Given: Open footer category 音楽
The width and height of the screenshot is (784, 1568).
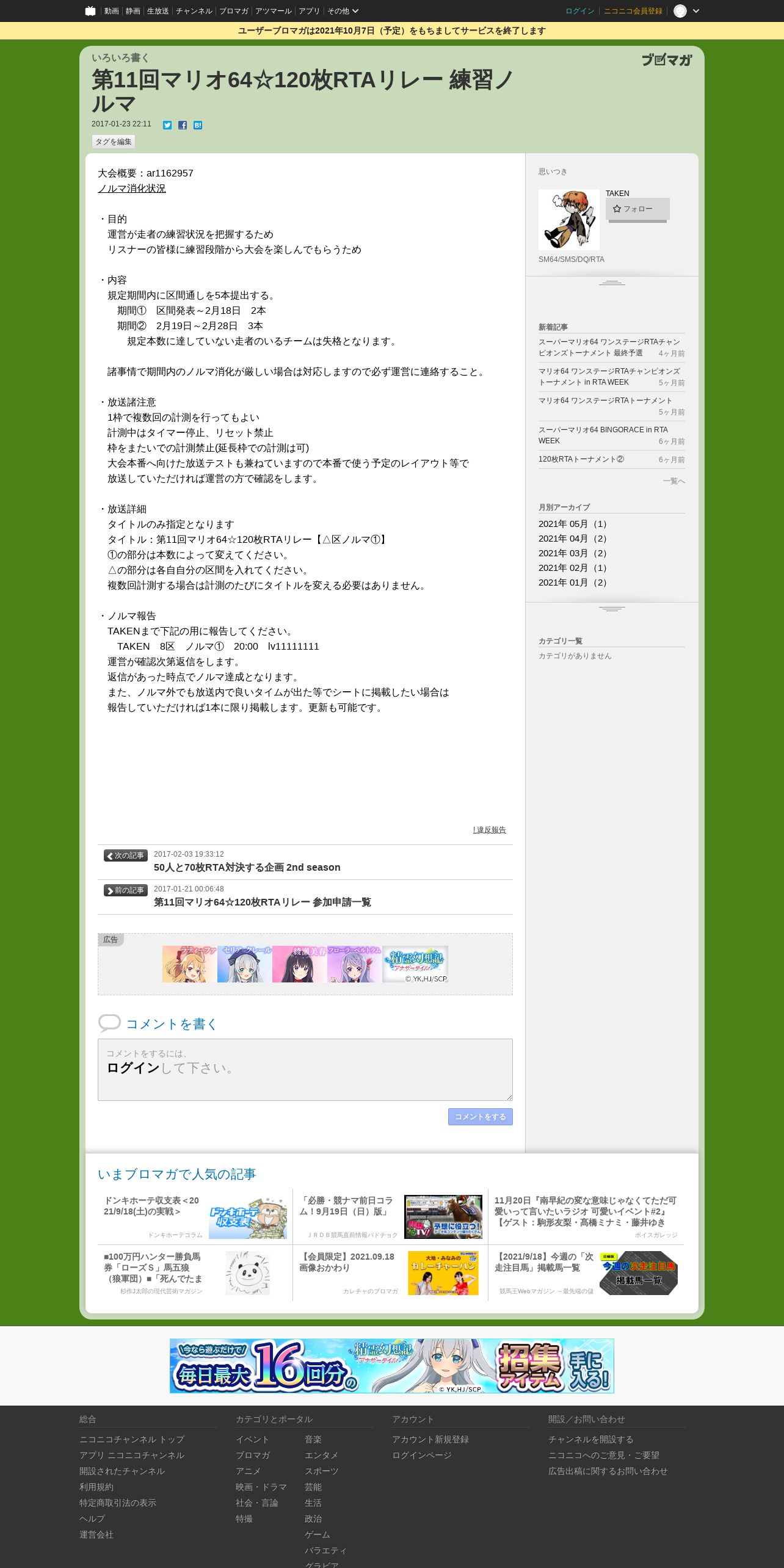Looking at the screenshot, I should click(313, 1439).
